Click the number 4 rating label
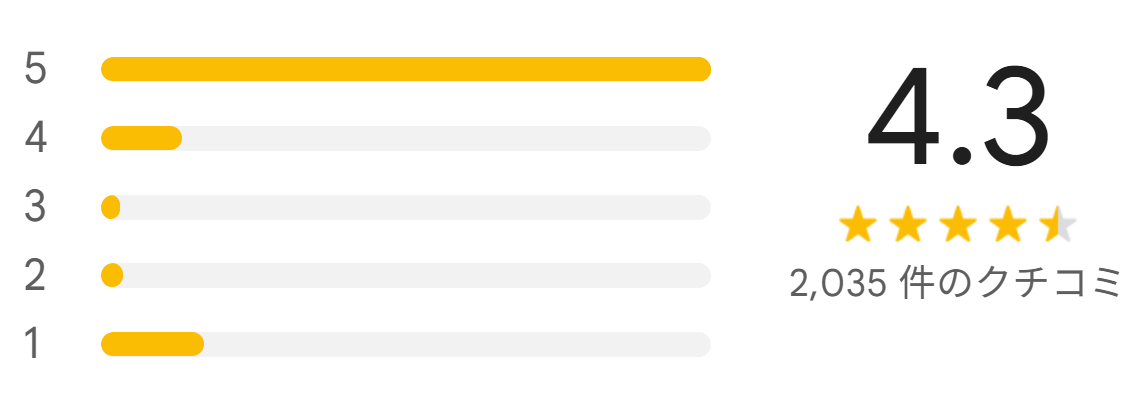1142x401 pixels. coord(36,138)
